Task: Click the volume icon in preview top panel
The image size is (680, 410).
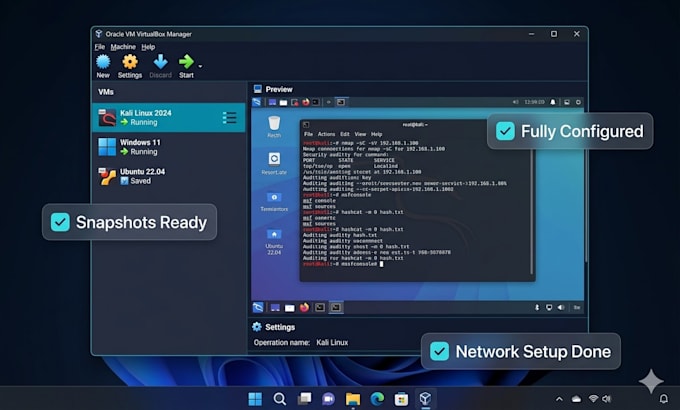Action: pyautogui.click(x=516, y=102)
